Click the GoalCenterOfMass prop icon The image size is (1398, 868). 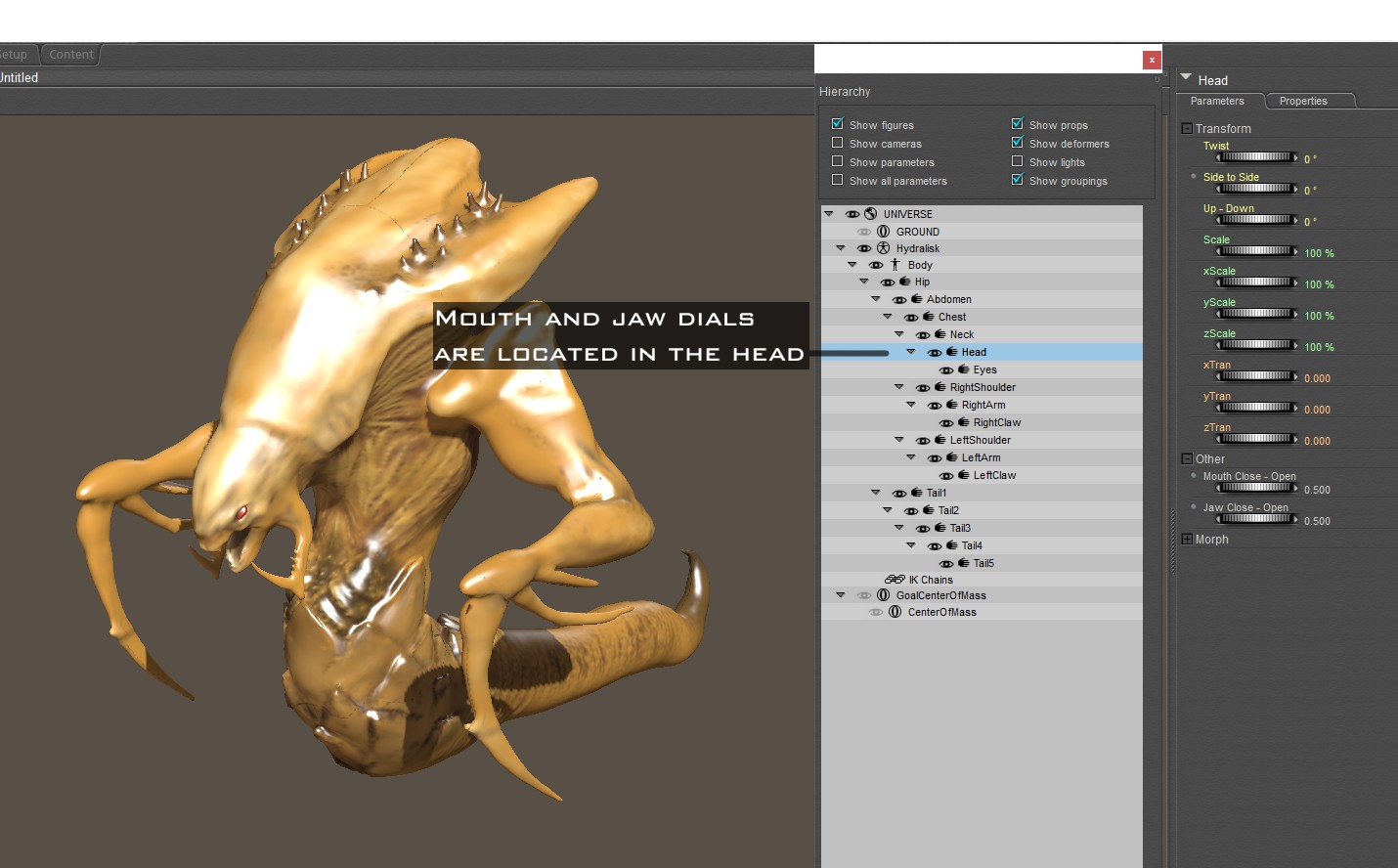pyautogui.click(x=883, y=595)
